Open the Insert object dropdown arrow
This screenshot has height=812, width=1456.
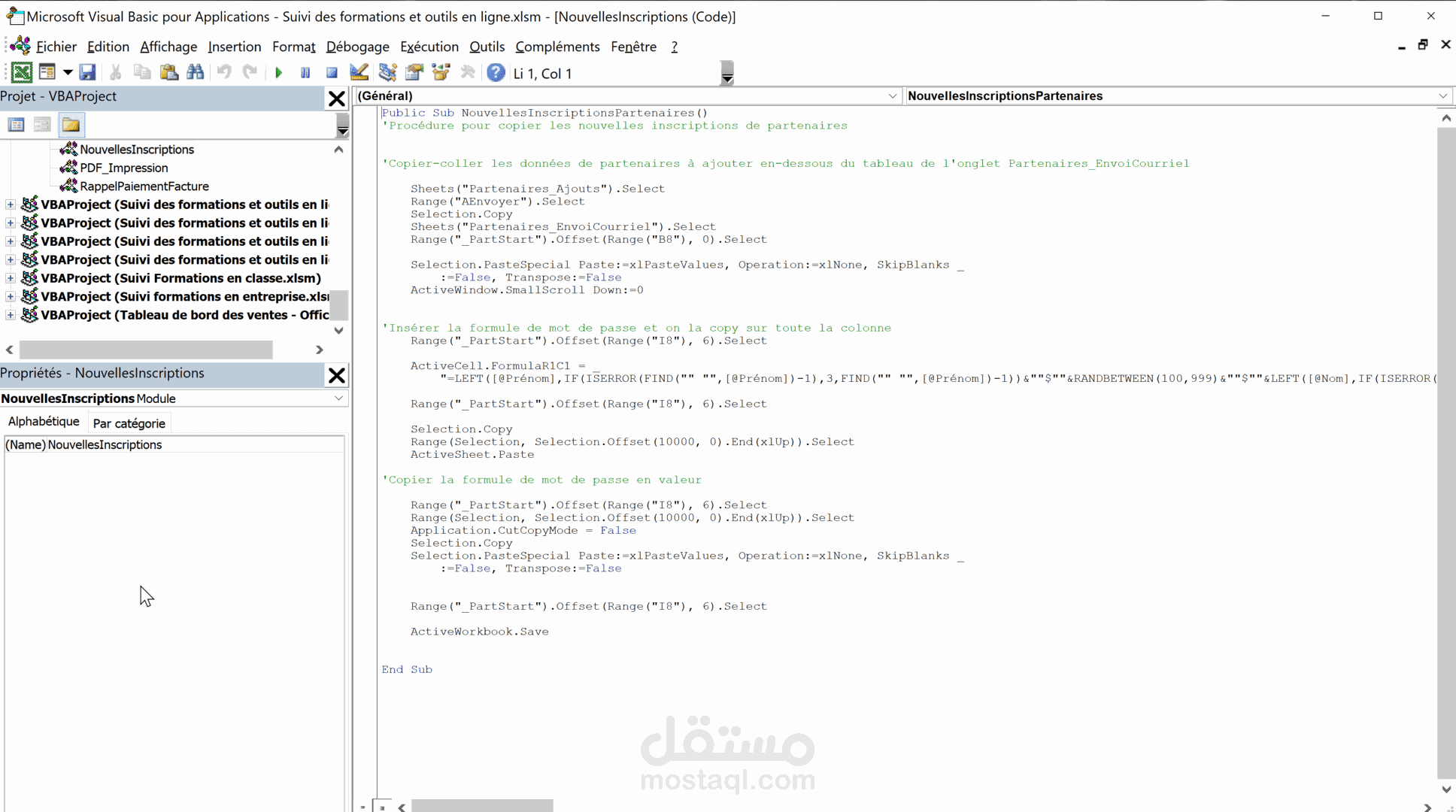(x=68, y=72)
